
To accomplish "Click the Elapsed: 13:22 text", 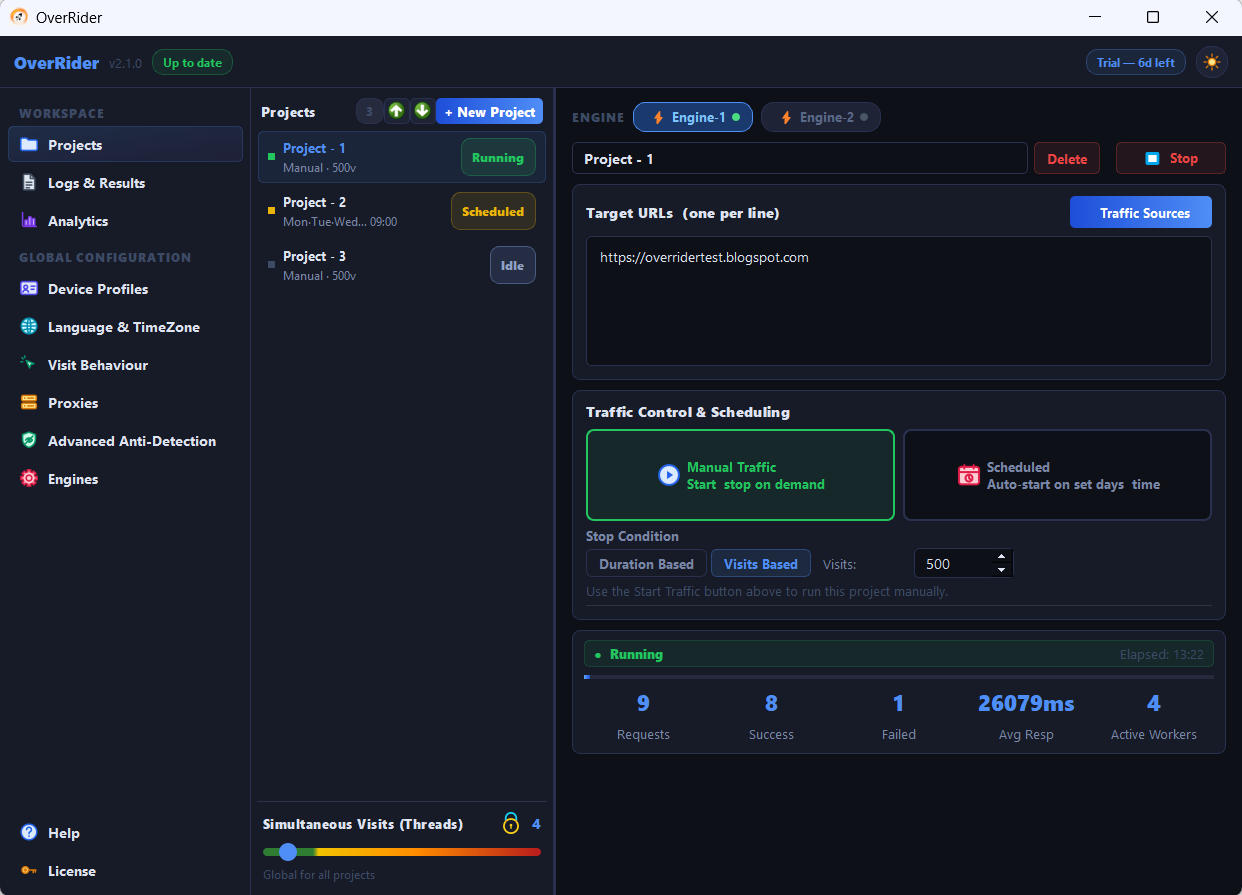I will click(x=1162, y=655).
